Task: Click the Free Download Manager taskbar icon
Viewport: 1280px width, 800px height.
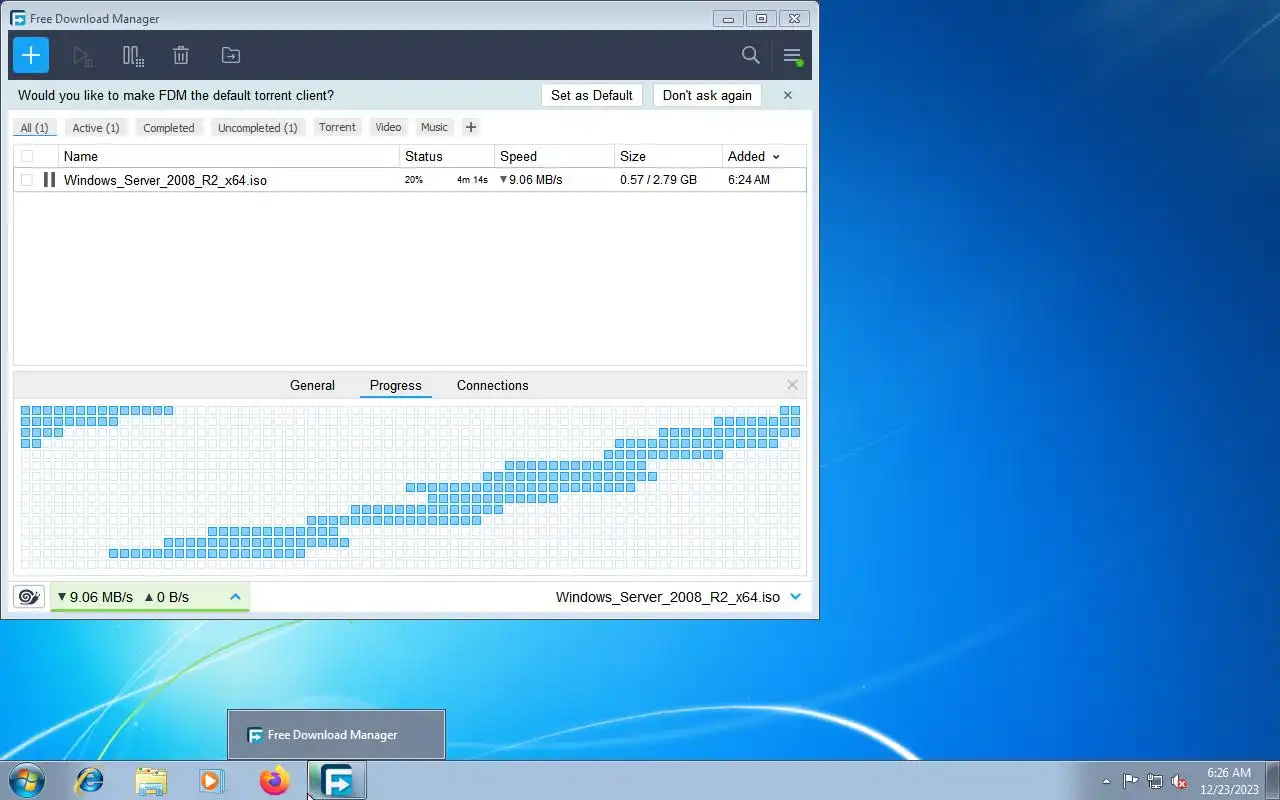Action: tap(337, 780)
